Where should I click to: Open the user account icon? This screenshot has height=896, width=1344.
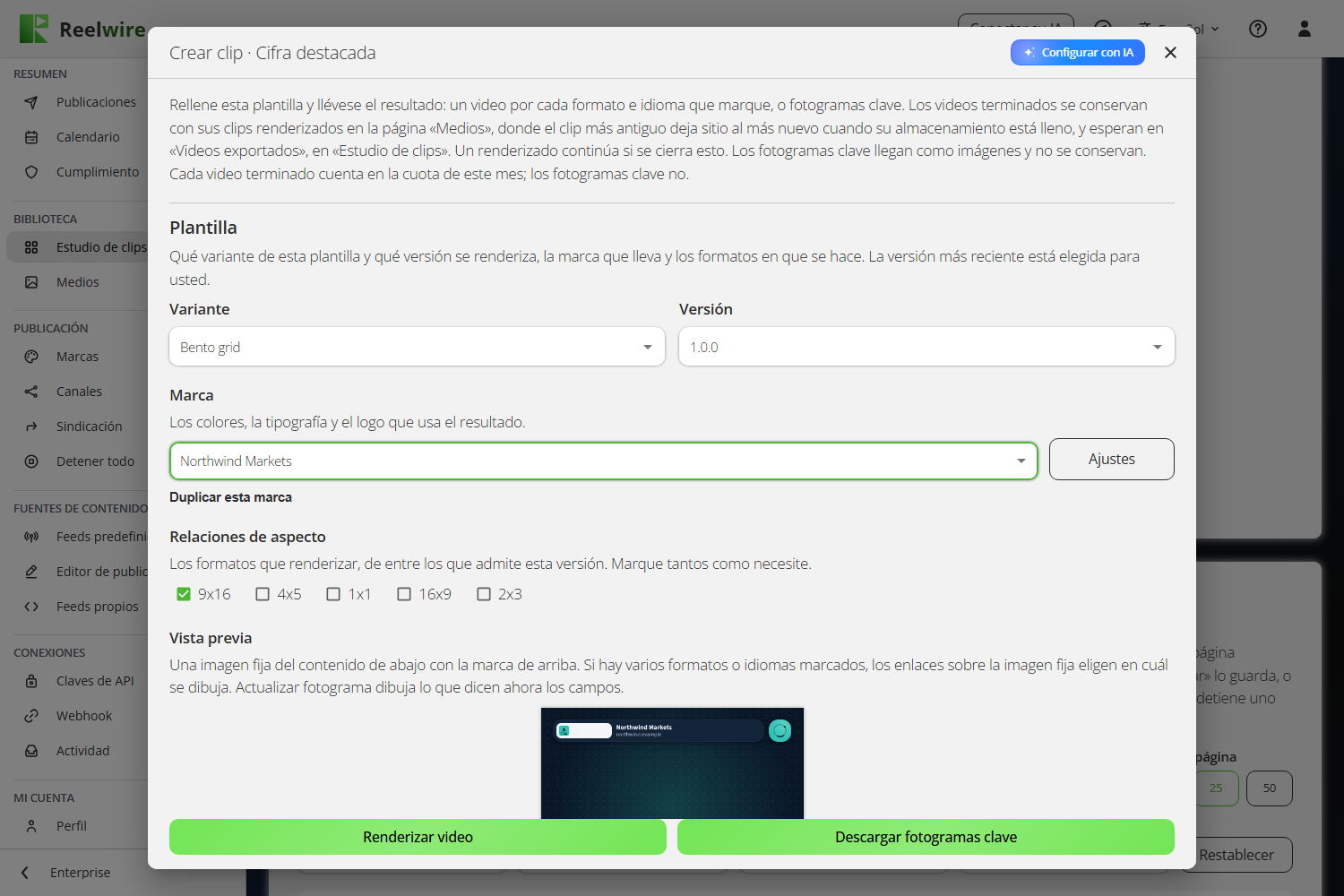coord(1305,29)
